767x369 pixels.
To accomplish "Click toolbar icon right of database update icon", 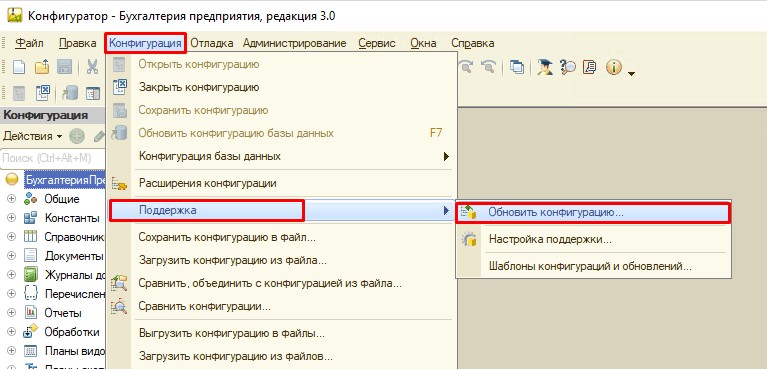I will click(x=92, y=92).
